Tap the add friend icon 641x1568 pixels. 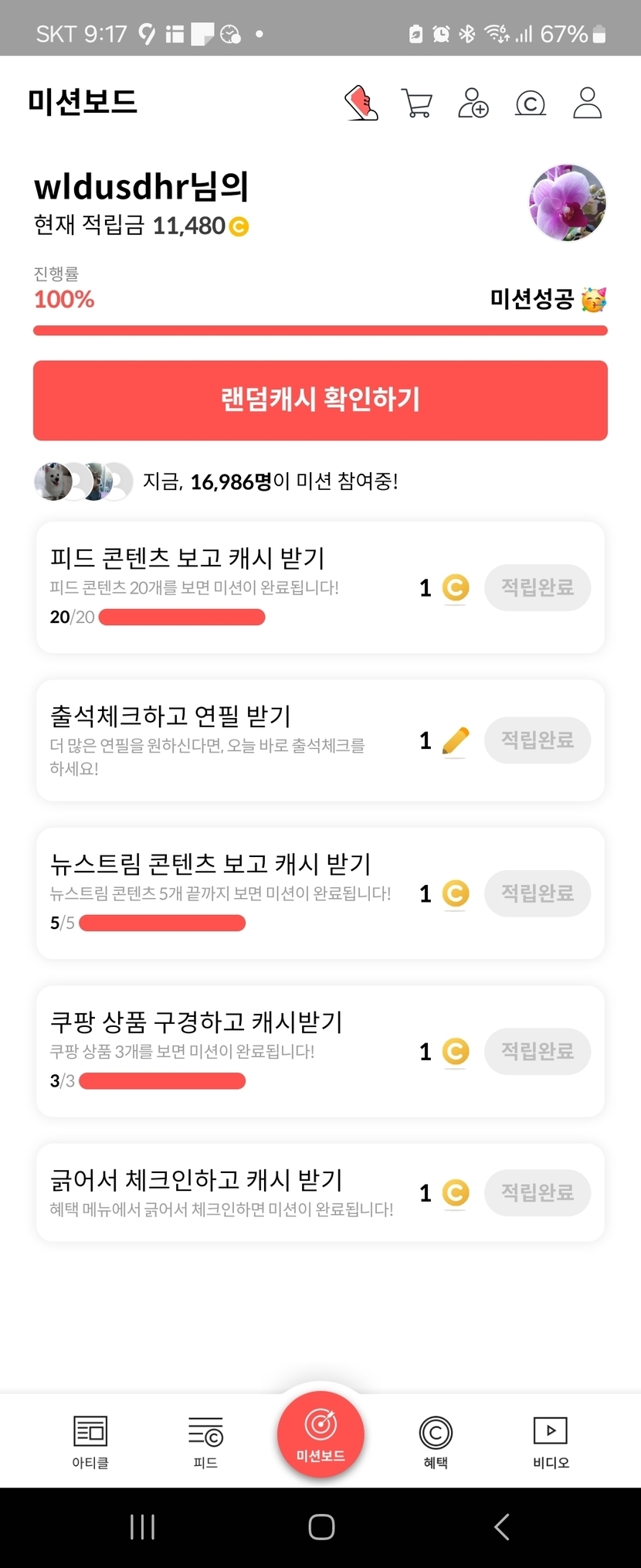point(473,103)
